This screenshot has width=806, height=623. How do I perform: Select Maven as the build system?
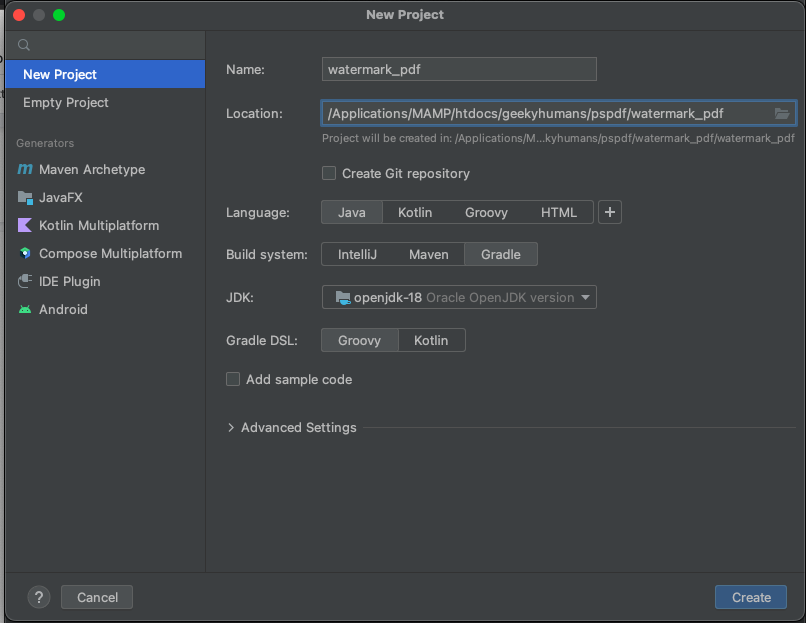pos(428,254)
